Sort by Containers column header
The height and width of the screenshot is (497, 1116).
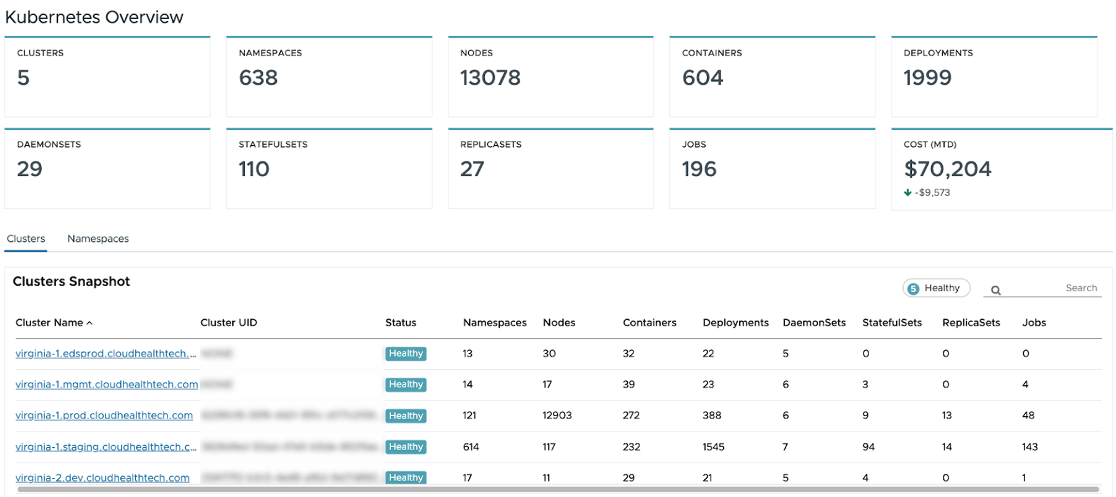649,323
